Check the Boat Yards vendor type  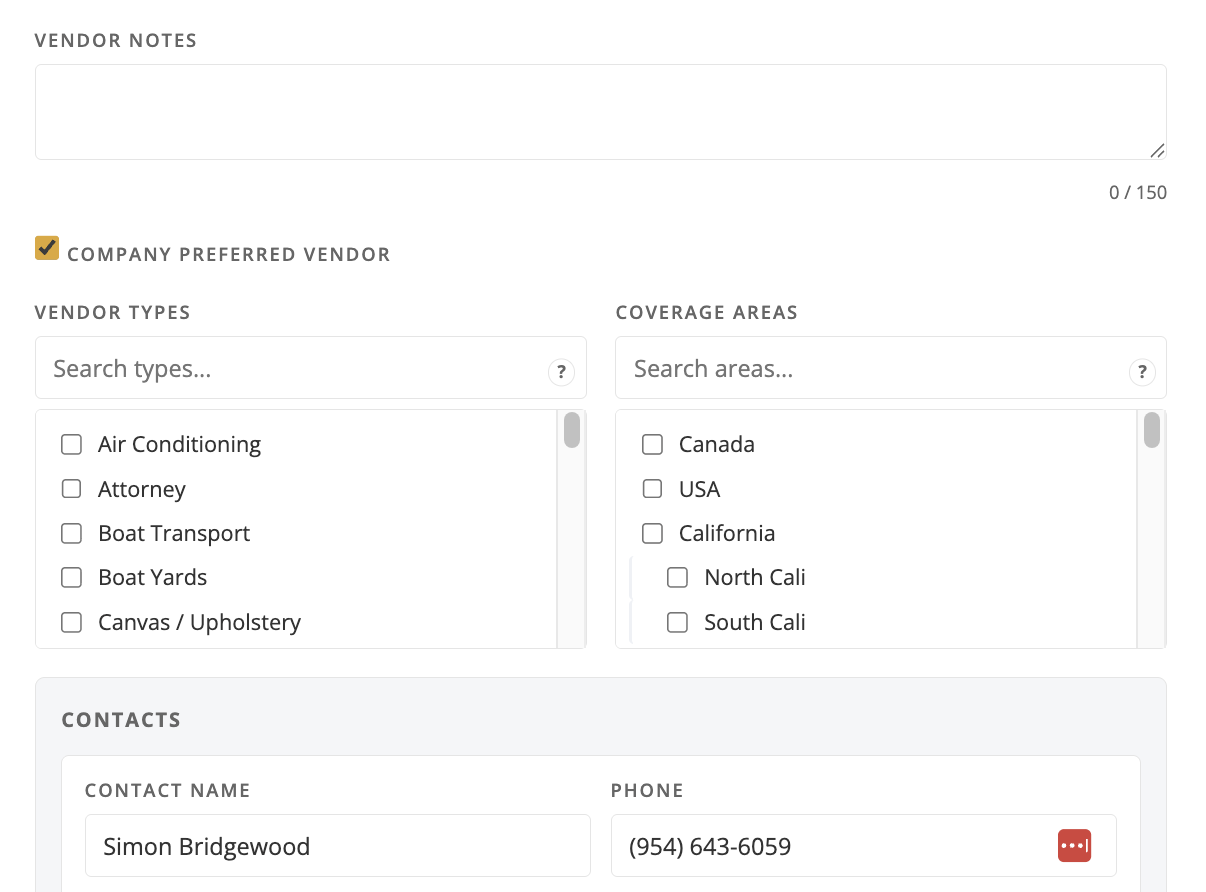click(71, 577)
